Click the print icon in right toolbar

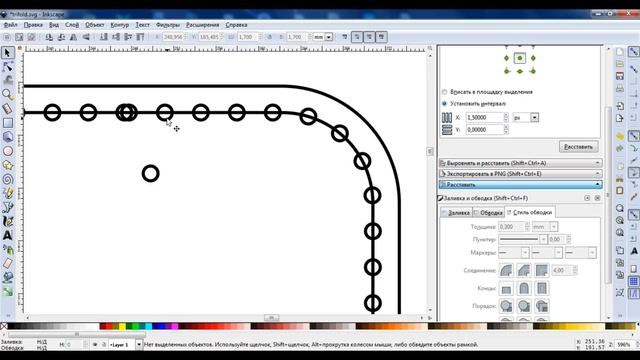tap(620, 88)
